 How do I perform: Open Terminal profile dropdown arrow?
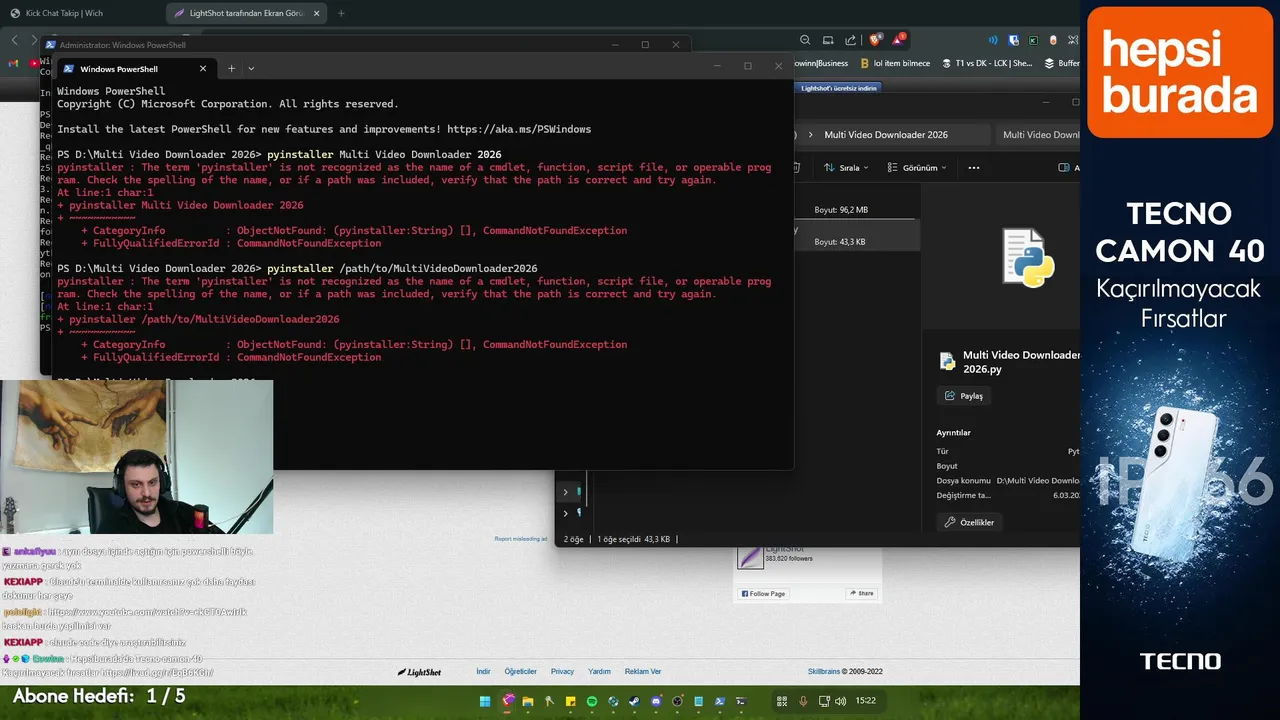251,69
